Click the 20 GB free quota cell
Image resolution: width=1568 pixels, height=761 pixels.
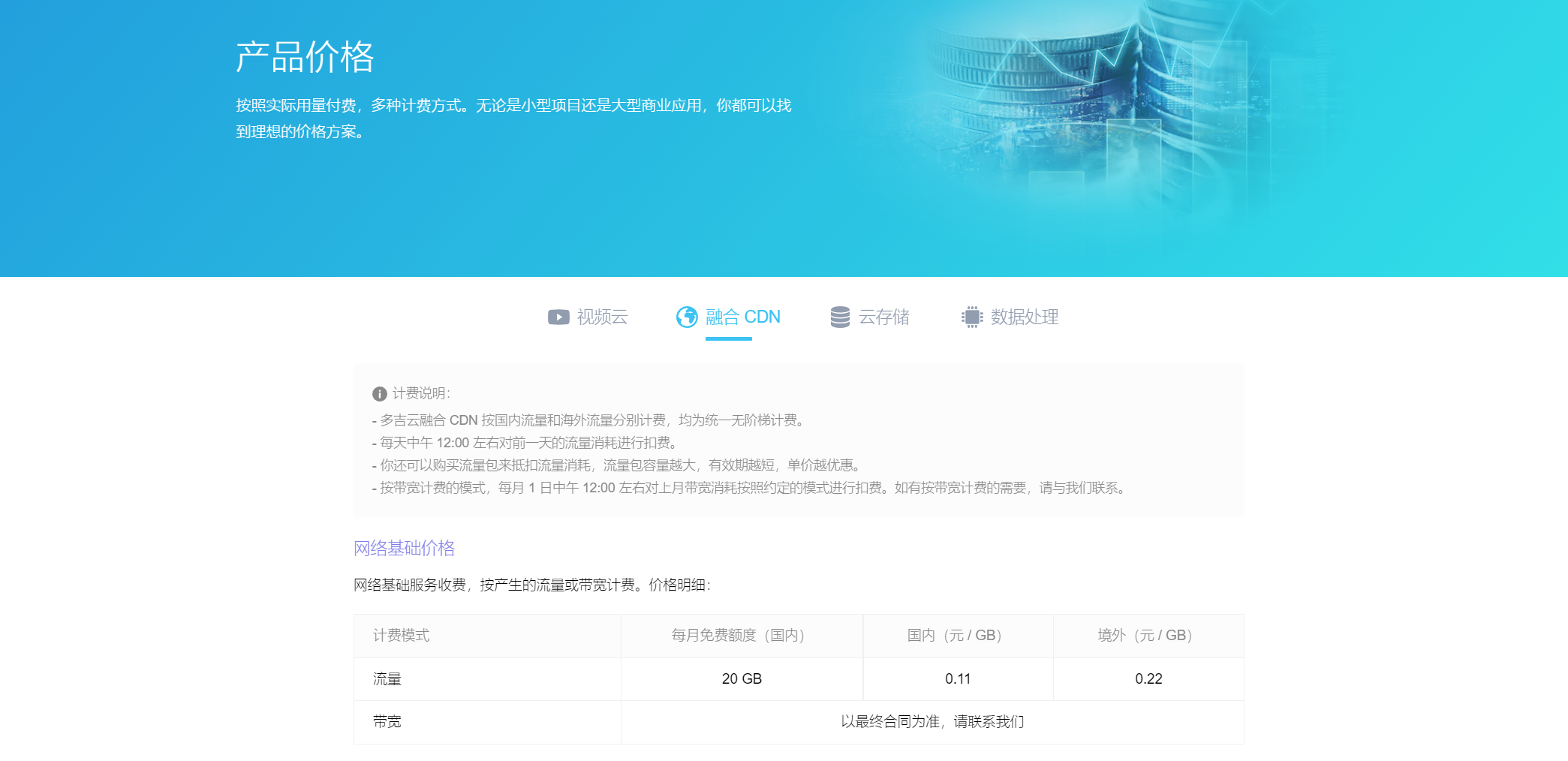742,679
